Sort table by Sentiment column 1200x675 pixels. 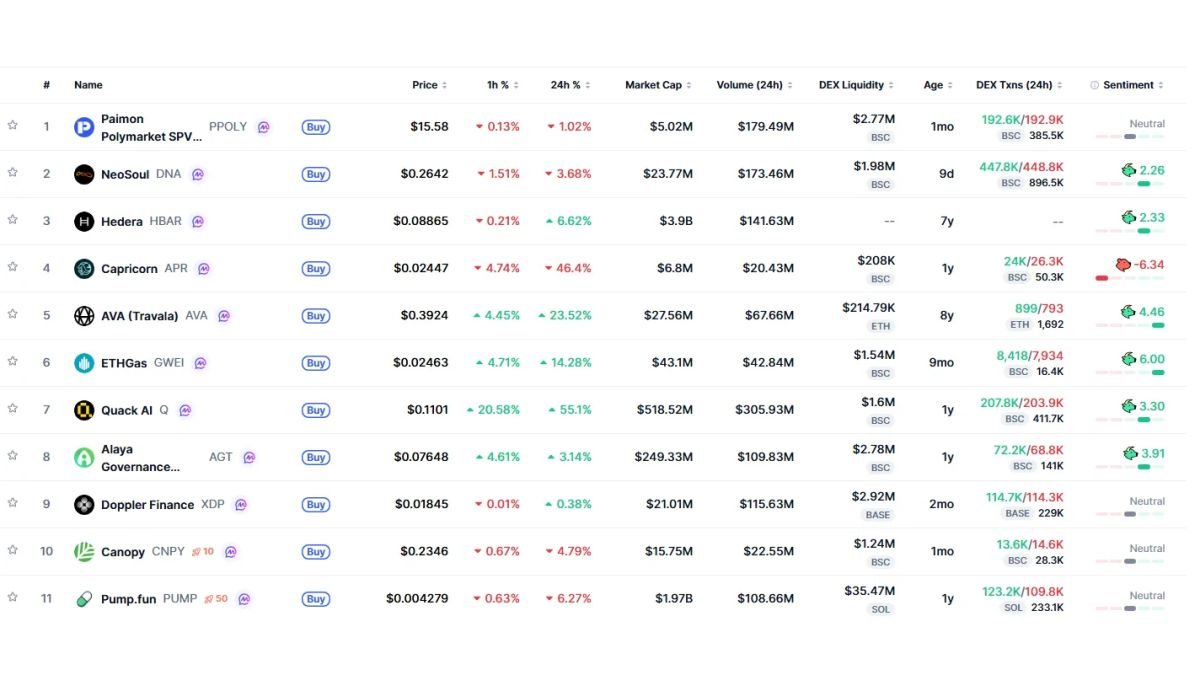tap(1134, 85)
